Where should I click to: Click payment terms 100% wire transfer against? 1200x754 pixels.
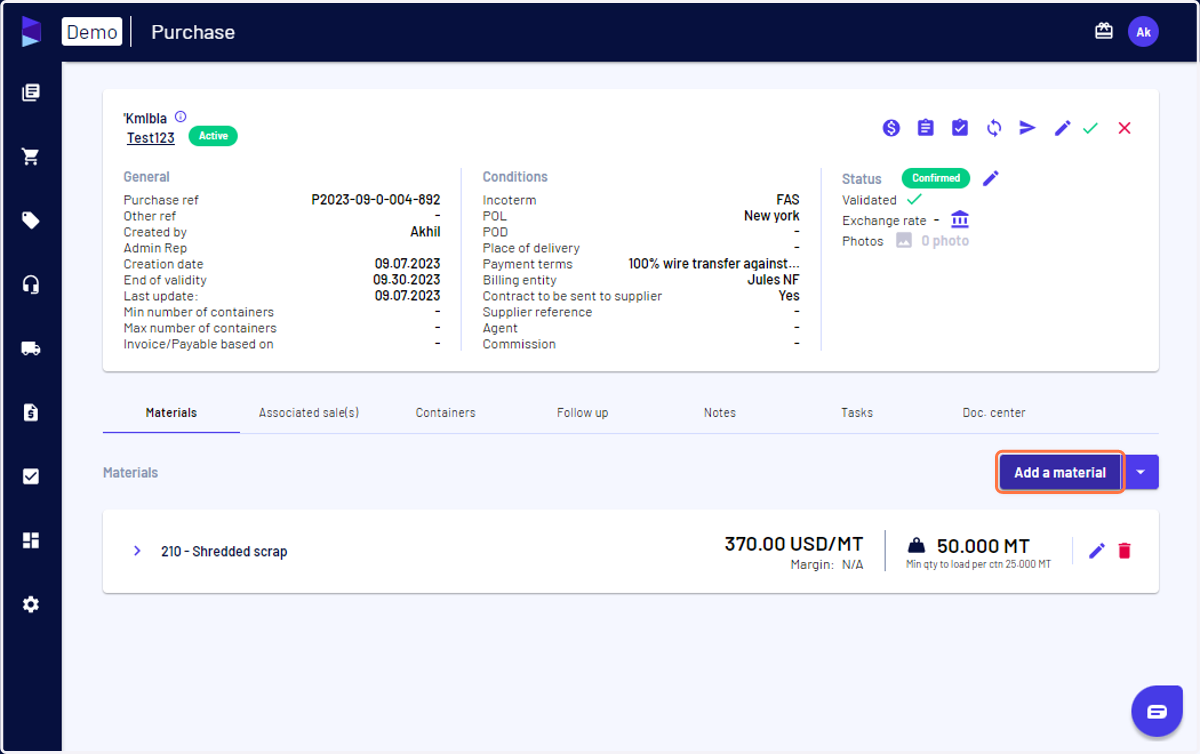click(714, 264)
